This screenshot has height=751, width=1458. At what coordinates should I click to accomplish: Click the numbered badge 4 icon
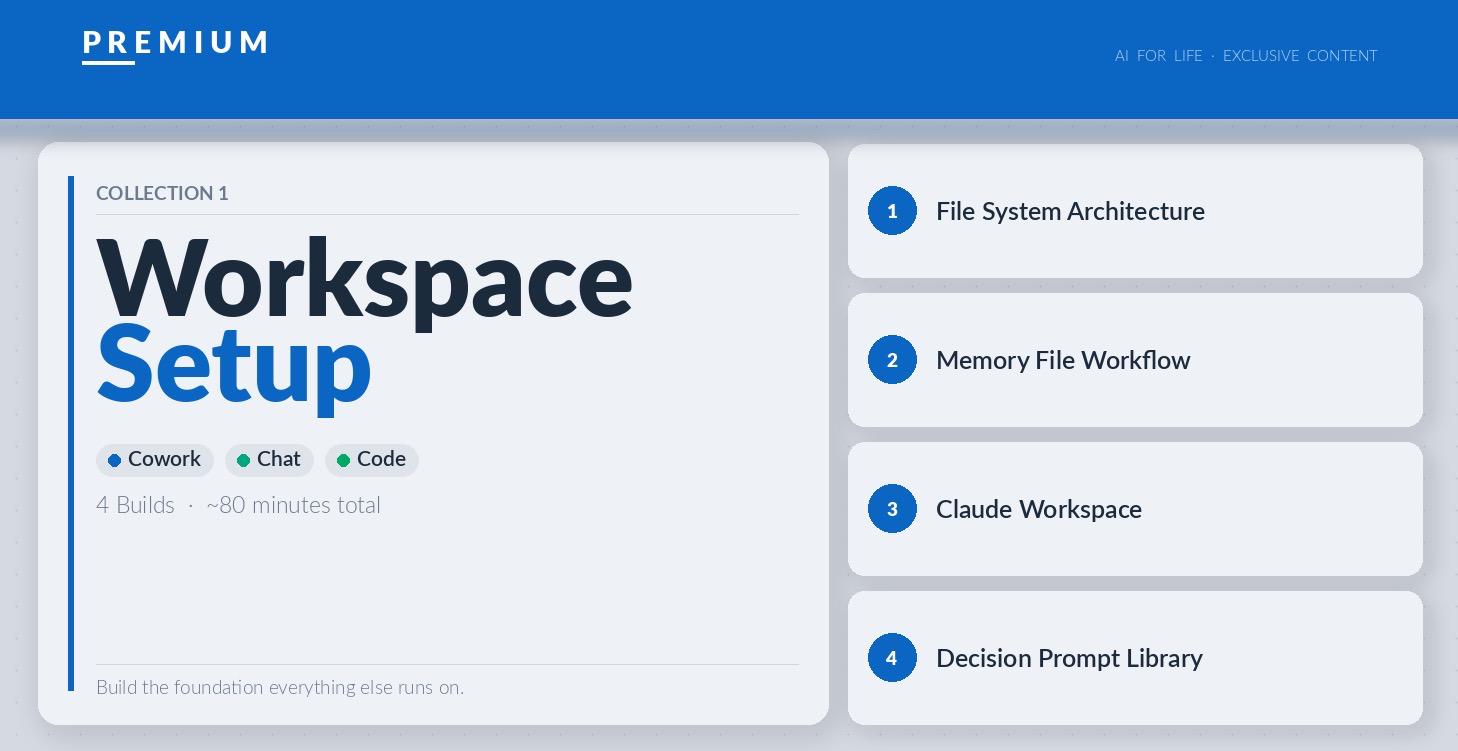click(892, 657)
